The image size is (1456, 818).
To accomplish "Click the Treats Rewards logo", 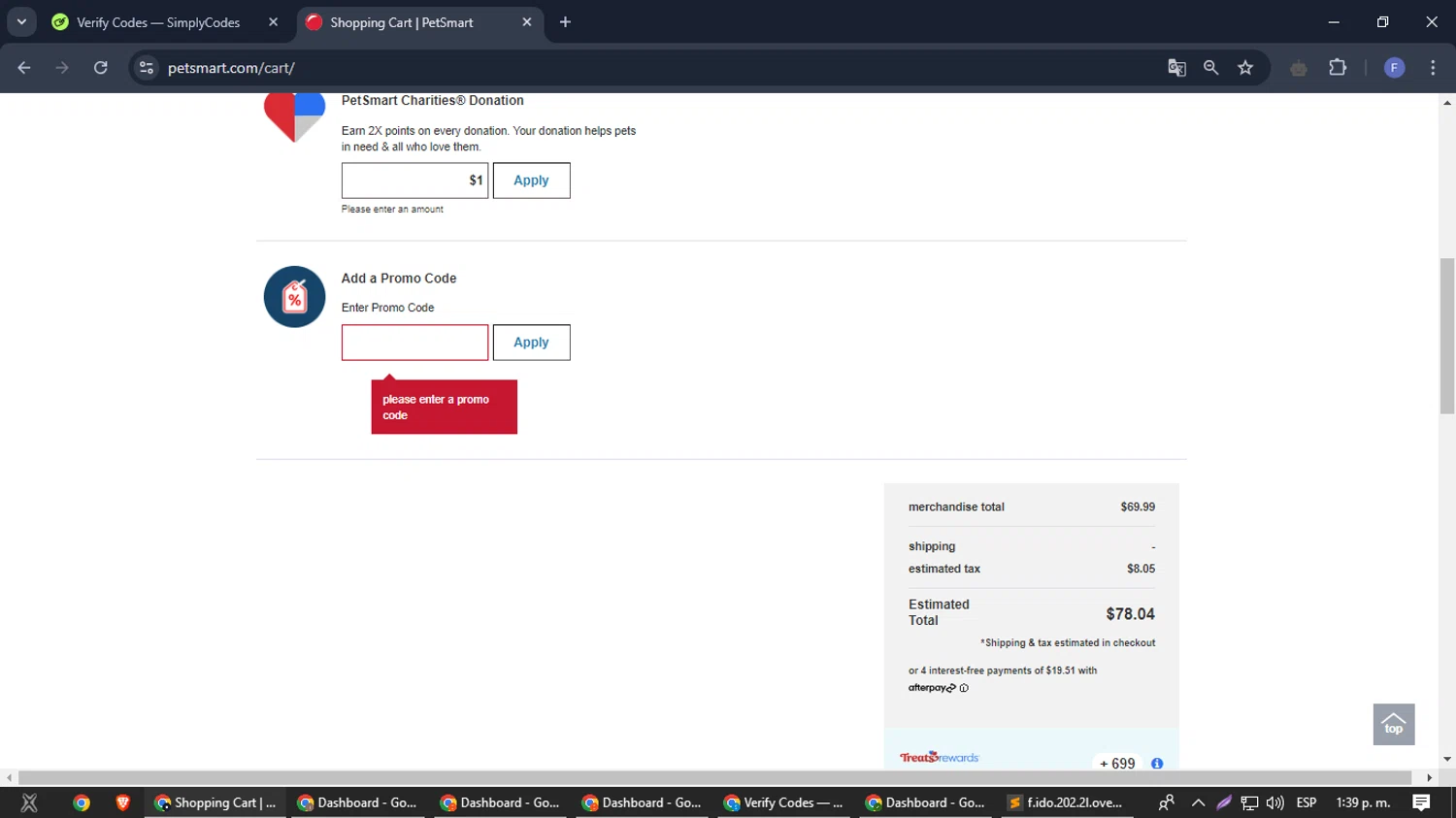I will click(x=939, y=757).
